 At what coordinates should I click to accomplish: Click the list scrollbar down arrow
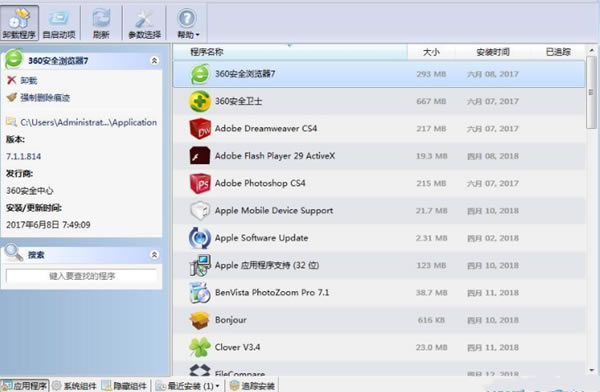(592, 370)
